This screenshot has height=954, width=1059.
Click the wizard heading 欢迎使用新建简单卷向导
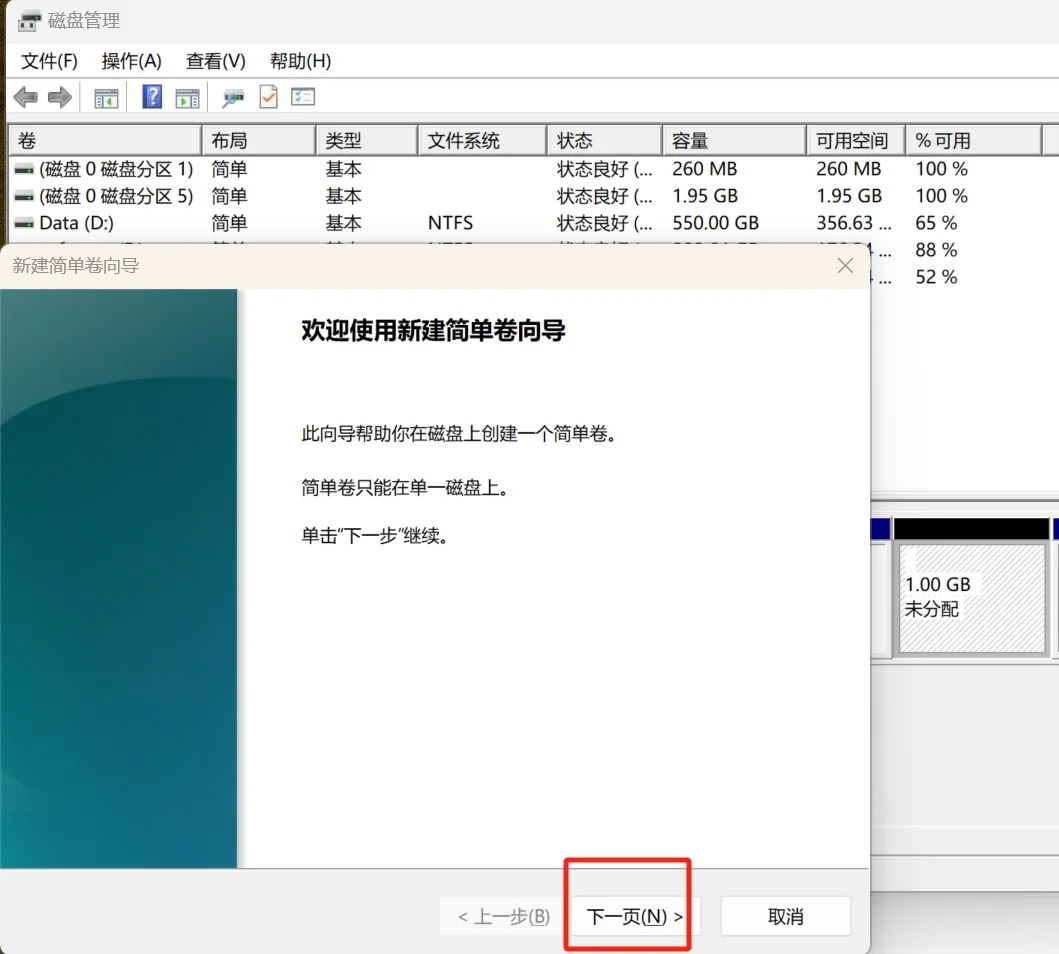tap(433, 330)
